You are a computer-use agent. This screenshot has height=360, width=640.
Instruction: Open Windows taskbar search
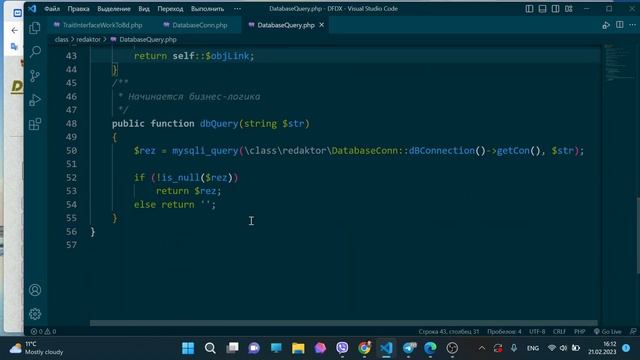210,348
